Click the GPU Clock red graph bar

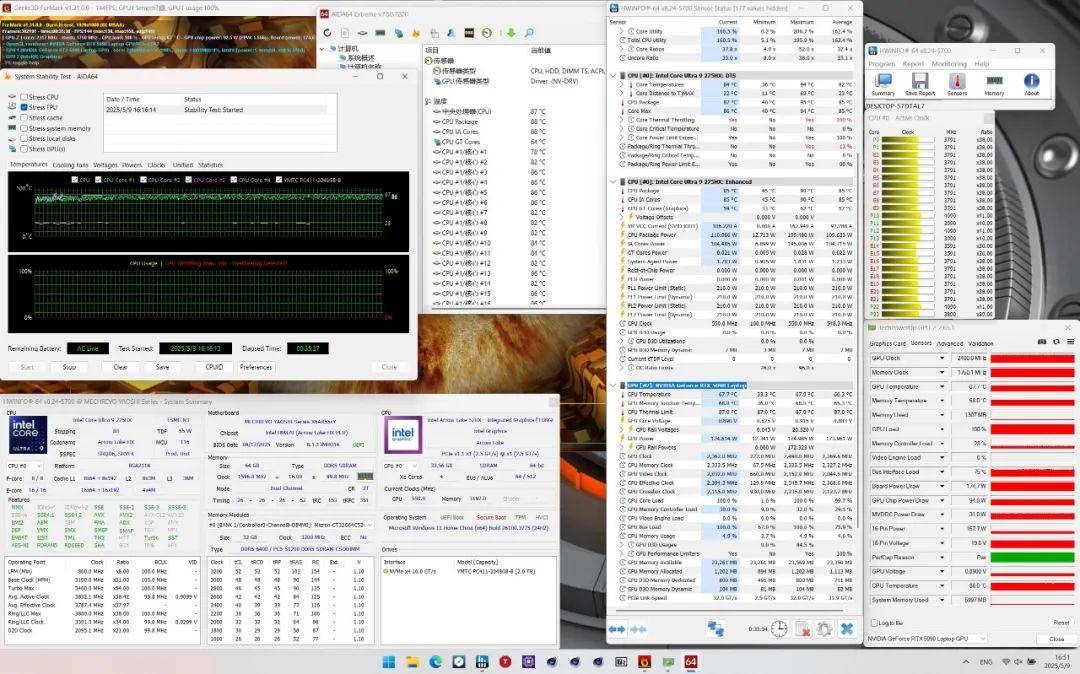coord(1032,358)
